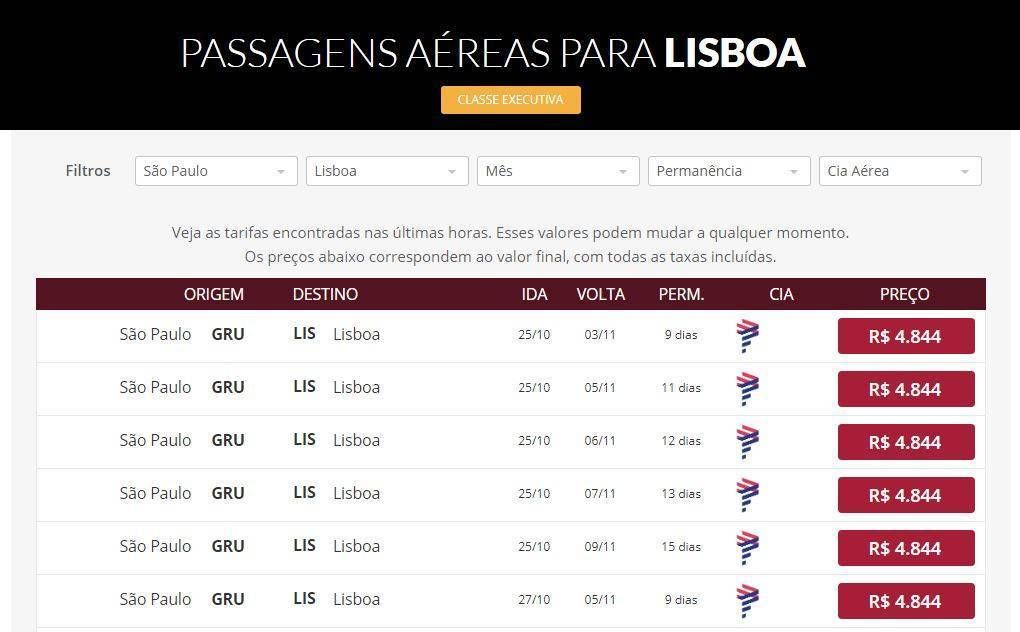Select R$ 4.844 fare for 11 dias
Screen dimensions: 1020x632
coord(906,389)
